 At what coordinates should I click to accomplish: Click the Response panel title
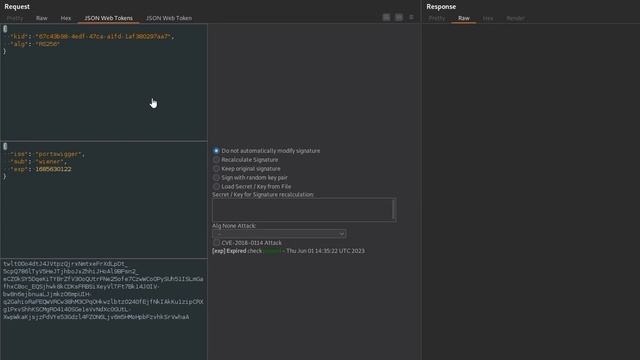click(441, 7)
